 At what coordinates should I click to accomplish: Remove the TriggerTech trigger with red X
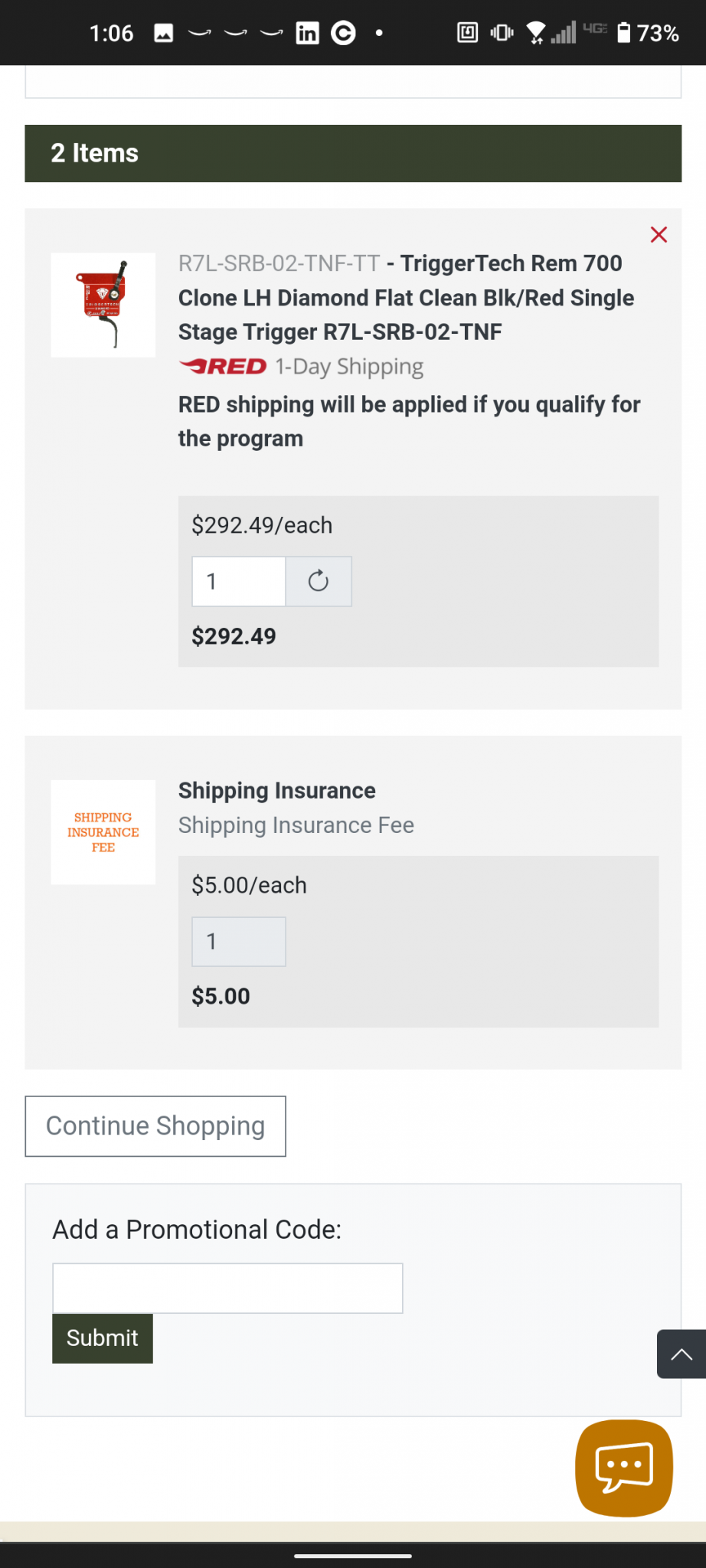click(659, 235)
